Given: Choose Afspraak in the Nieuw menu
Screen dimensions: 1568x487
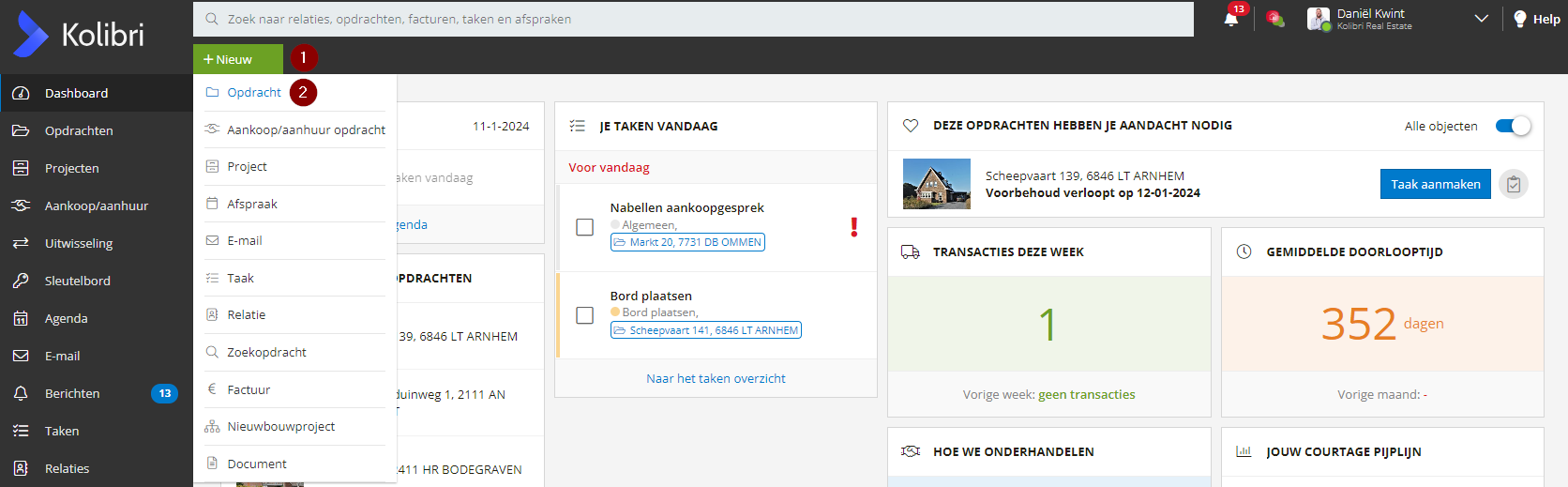Looking at the screenshot, I should pyautogui.click(x=294, y=204).
